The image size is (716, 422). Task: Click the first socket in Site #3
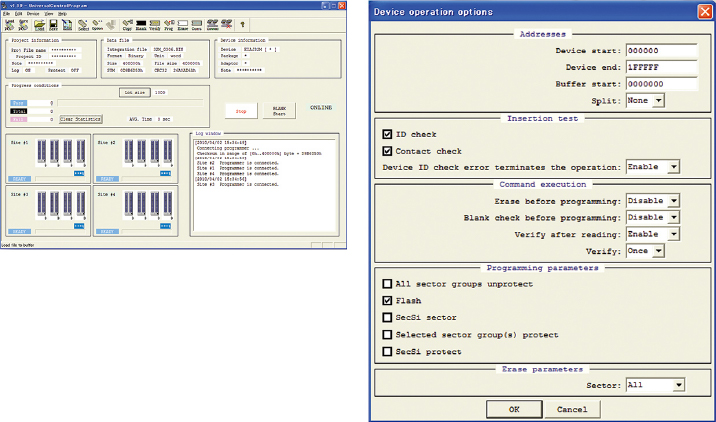click(42, 204)
